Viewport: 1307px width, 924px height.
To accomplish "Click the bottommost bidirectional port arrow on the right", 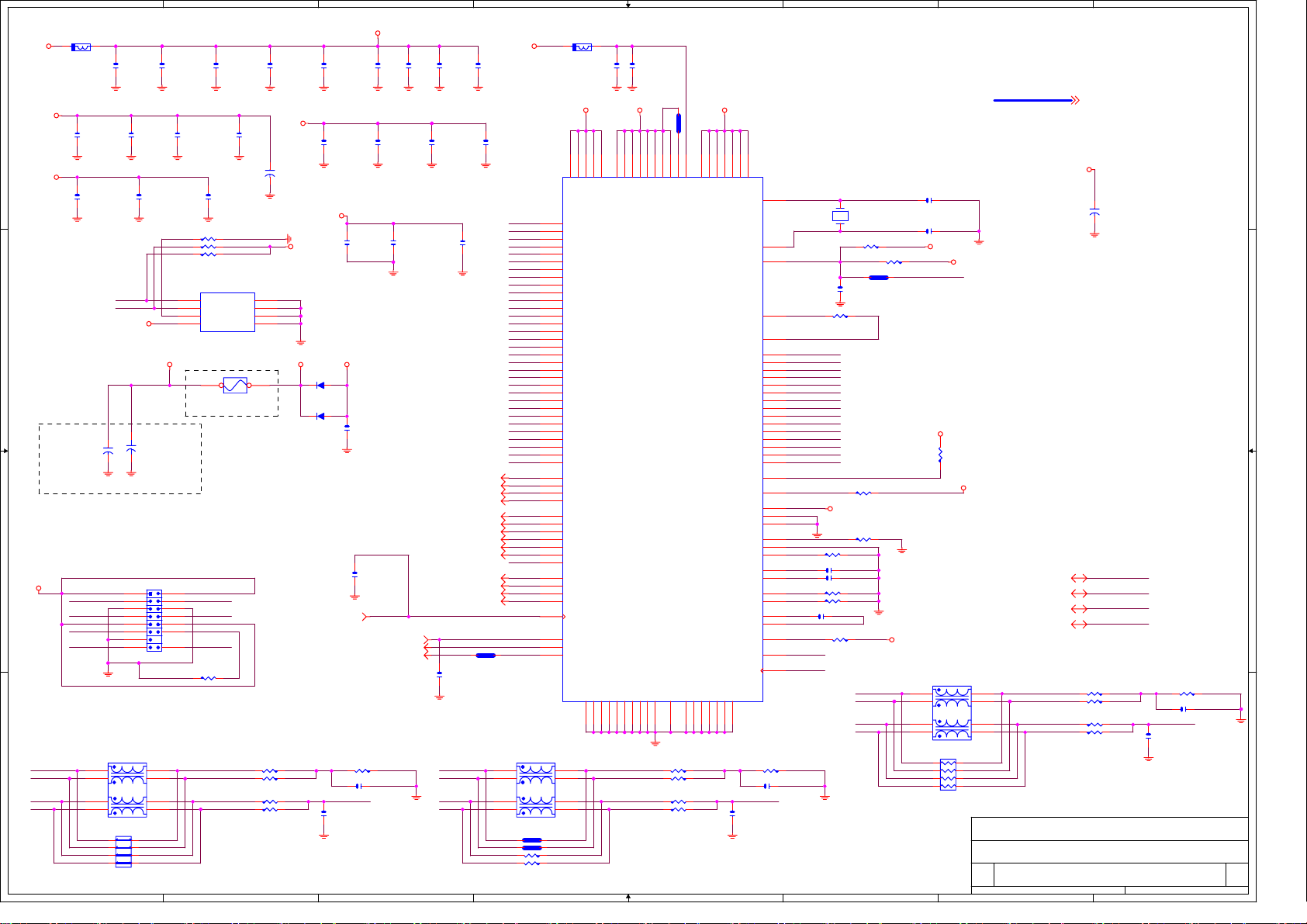I will point(1079,624).
